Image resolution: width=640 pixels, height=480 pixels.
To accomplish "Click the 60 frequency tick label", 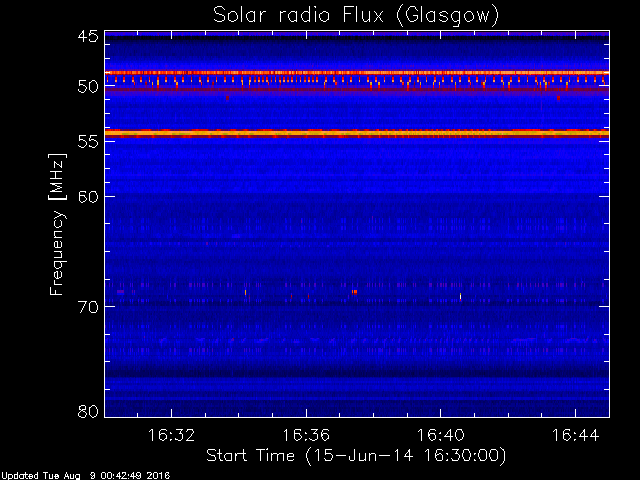I will coord(88,197).
